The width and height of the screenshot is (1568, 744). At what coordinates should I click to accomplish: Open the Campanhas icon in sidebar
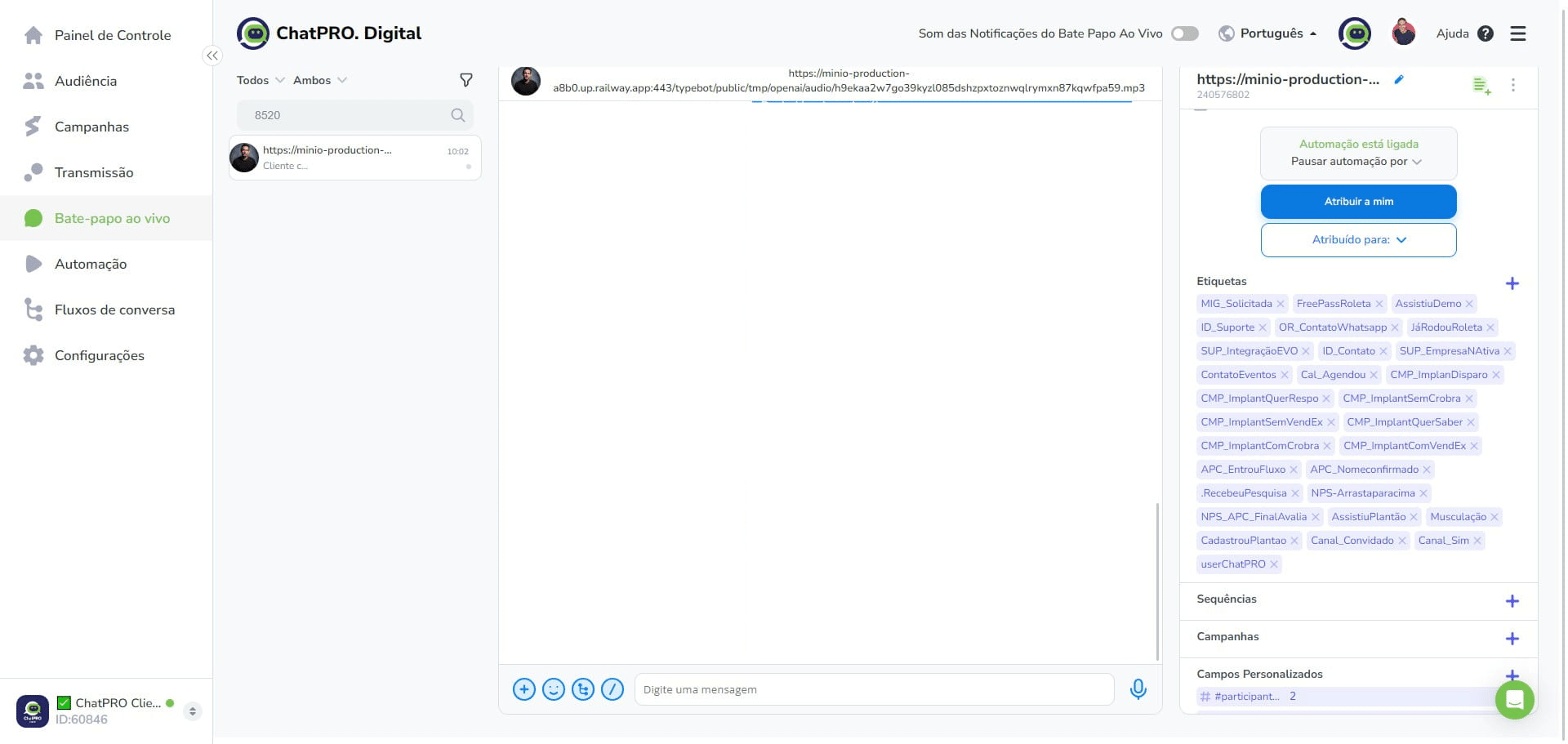pos(33,127)
